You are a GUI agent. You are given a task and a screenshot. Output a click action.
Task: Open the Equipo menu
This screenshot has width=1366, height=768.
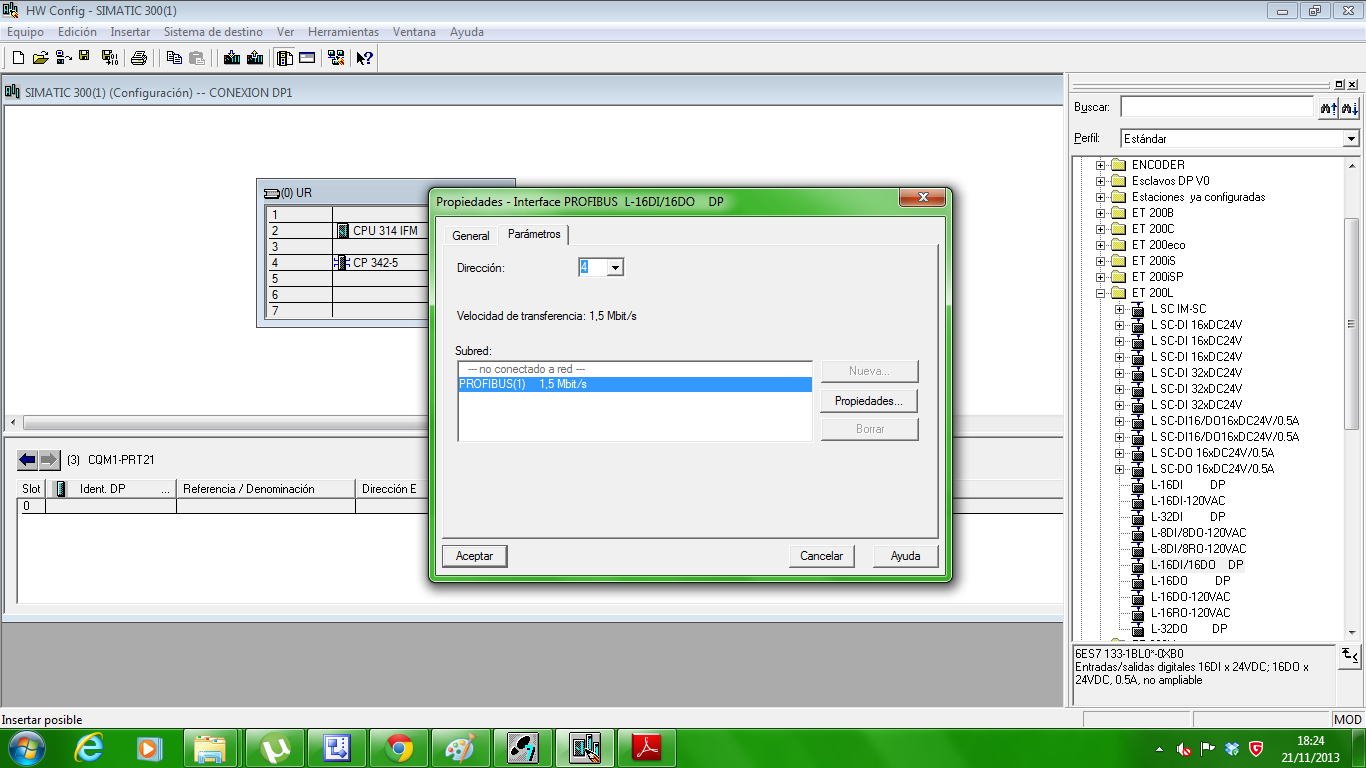(25, 32)
